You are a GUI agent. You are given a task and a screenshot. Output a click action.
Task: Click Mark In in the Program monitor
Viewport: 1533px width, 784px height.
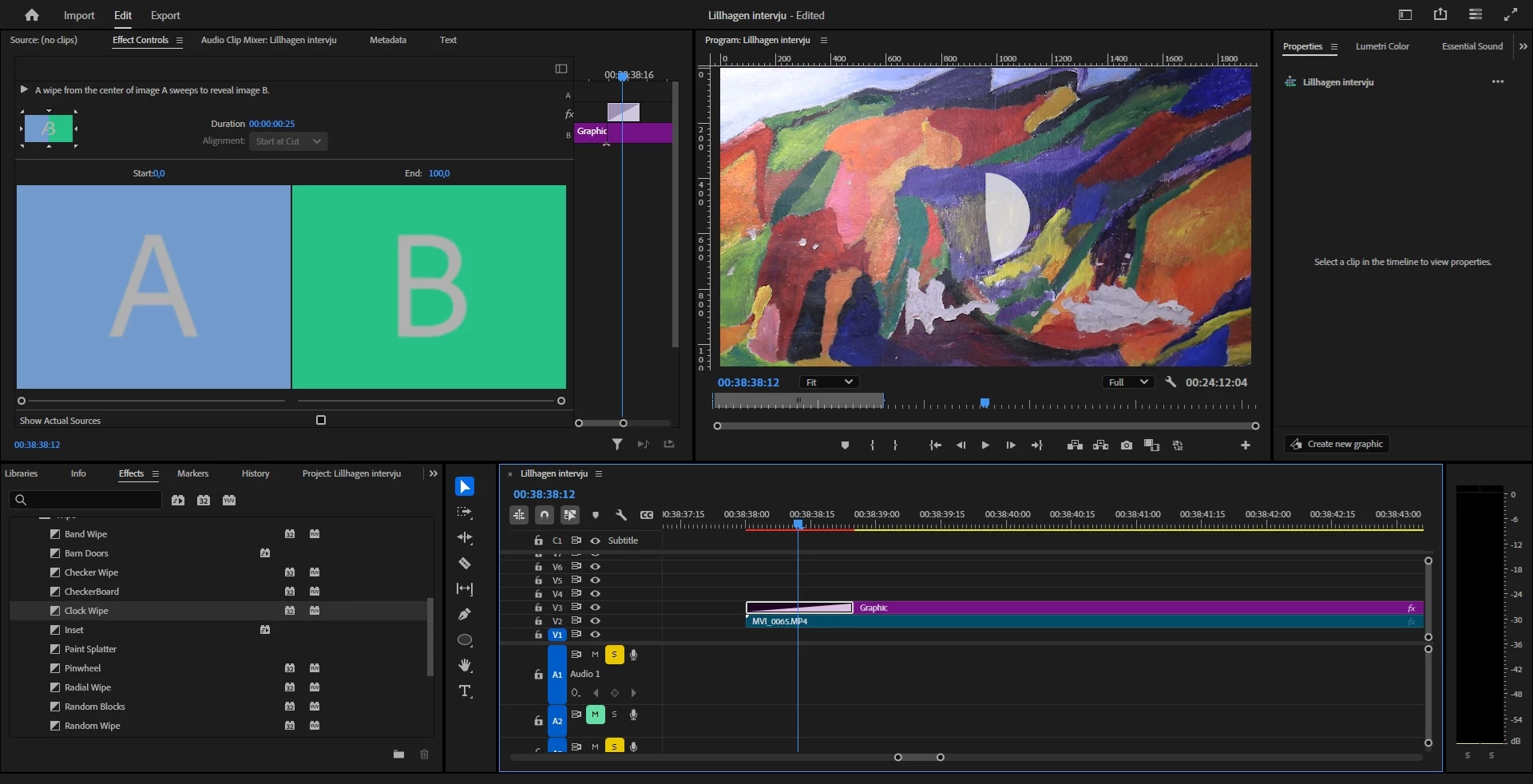click(872, 445)
